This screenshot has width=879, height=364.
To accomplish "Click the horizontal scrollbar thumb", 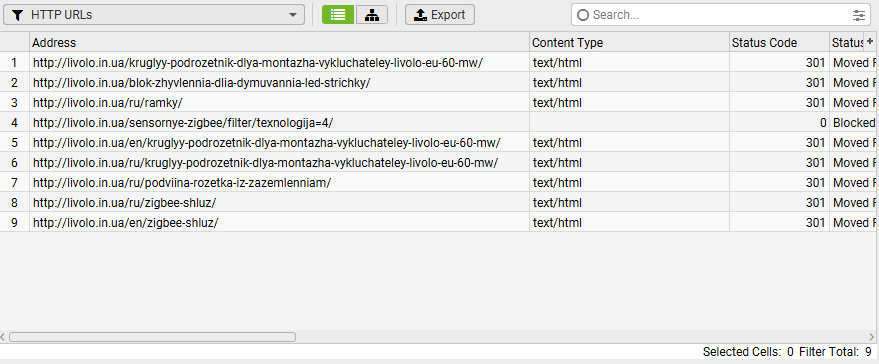I will point(152,337).
